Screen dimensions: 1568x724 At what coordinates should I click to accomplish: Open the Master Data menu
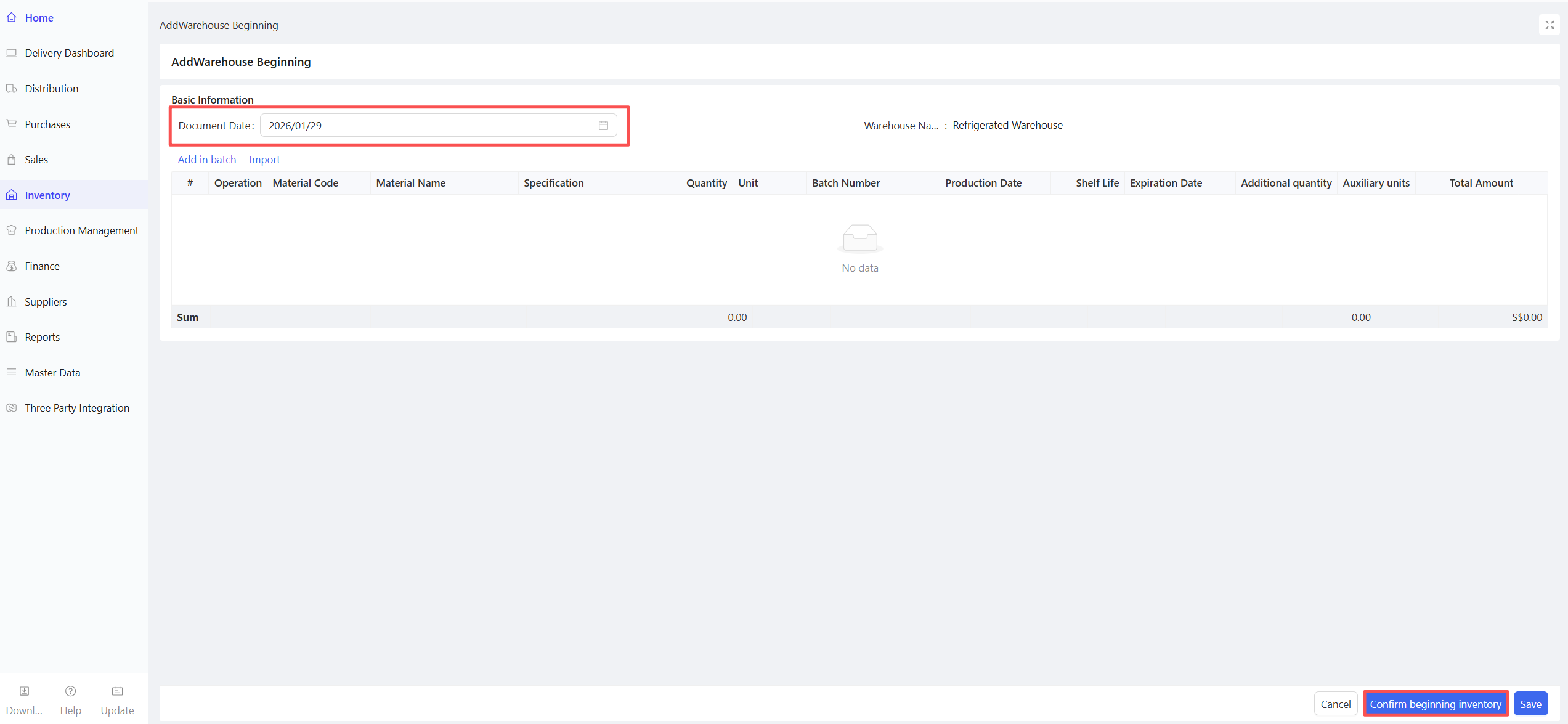click(x=52, y=373)
